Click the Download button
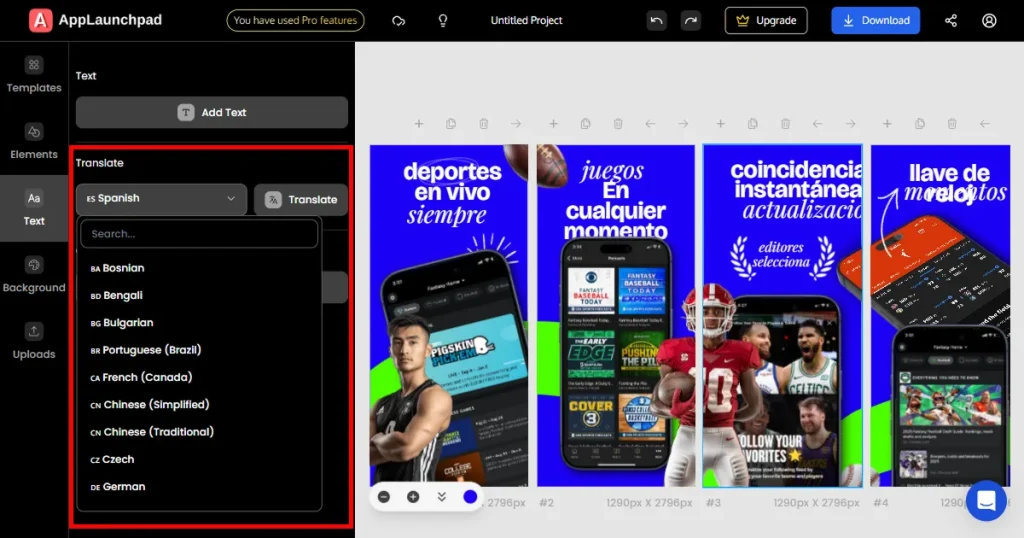1024x538 pixels. click(875, 20)
